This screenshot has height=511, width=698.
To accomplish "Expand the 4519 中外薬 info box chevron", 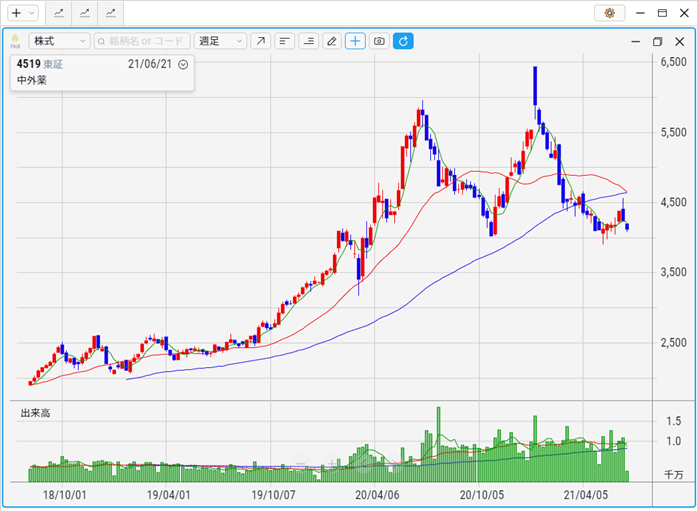I will (x=183, y=65).
